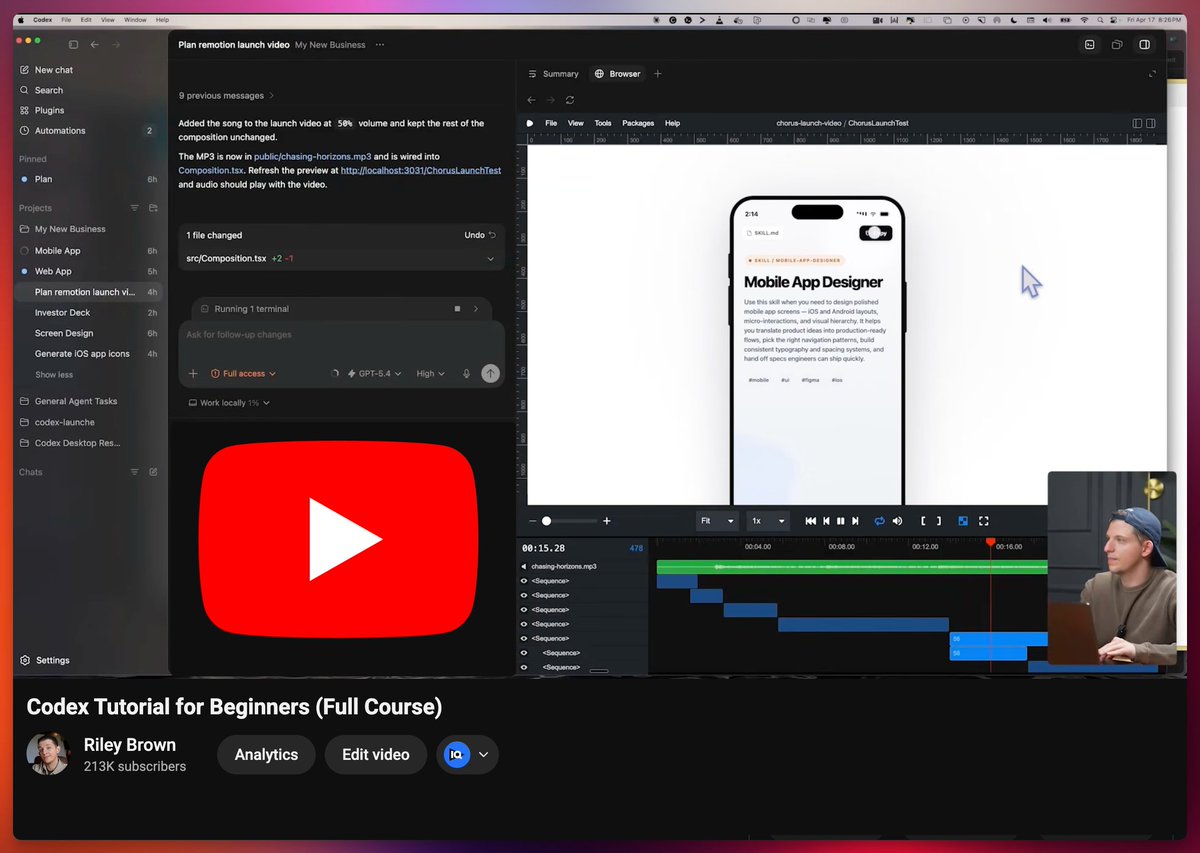
Task: Undo the file change
Action: (x=480, y=235)
